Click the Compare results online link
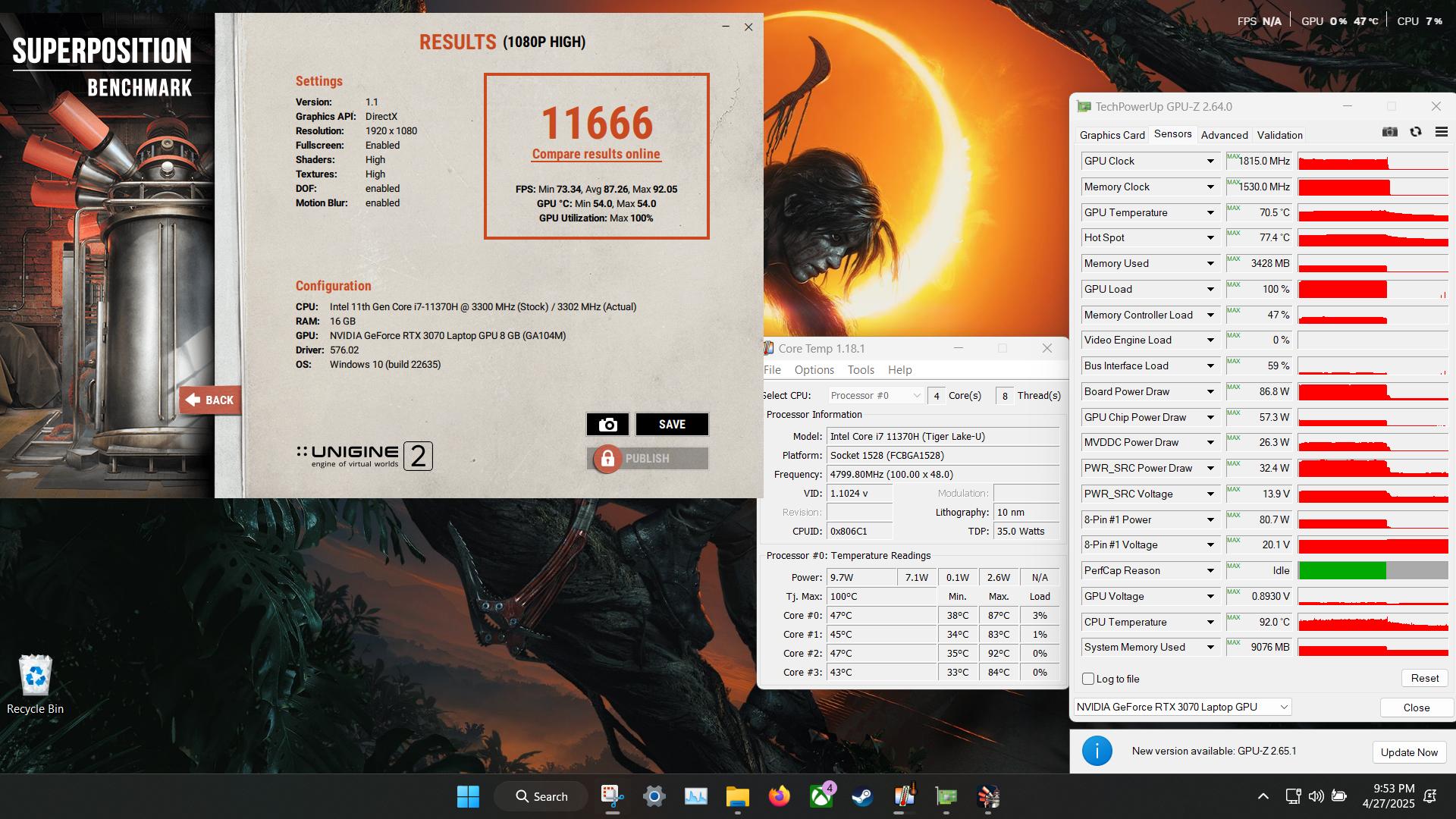The image size is (1456, 819). (596, 154)
